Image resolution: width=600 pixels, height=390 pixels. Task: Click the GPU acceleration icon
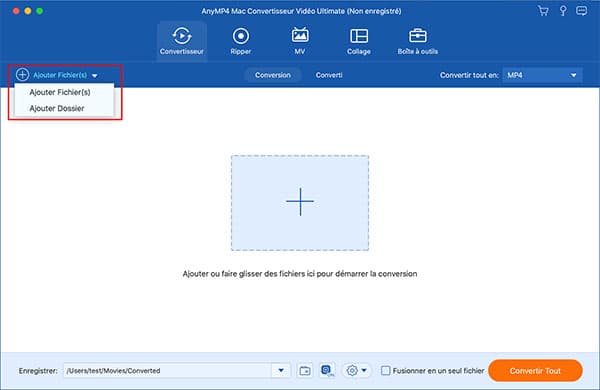point(327,370)
